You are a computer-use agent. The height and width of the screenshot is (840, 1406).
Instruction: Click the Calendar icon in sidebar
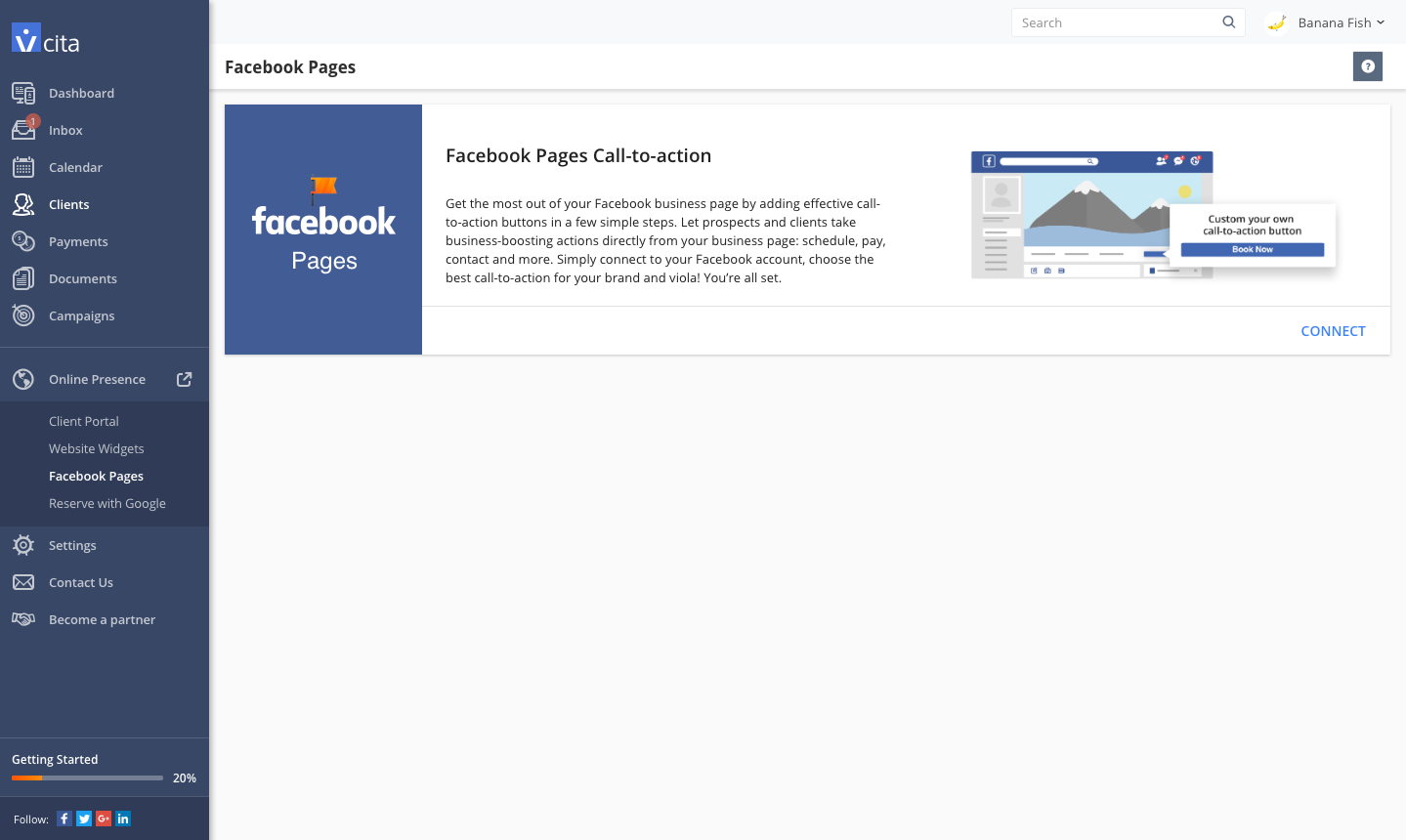point(23,167)
